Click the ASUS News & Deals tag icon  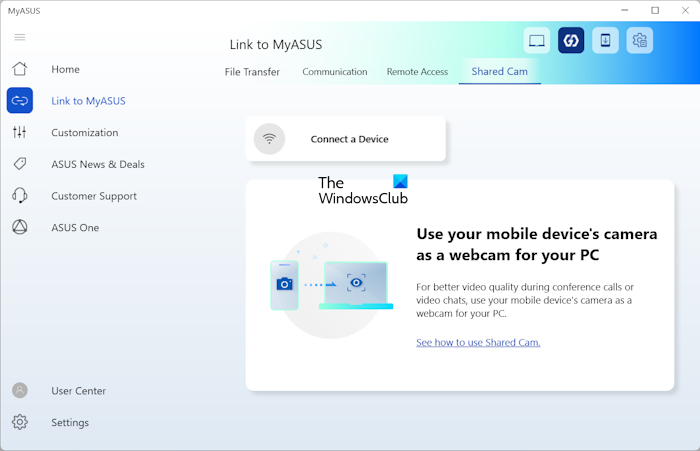[x=20, y=164]
